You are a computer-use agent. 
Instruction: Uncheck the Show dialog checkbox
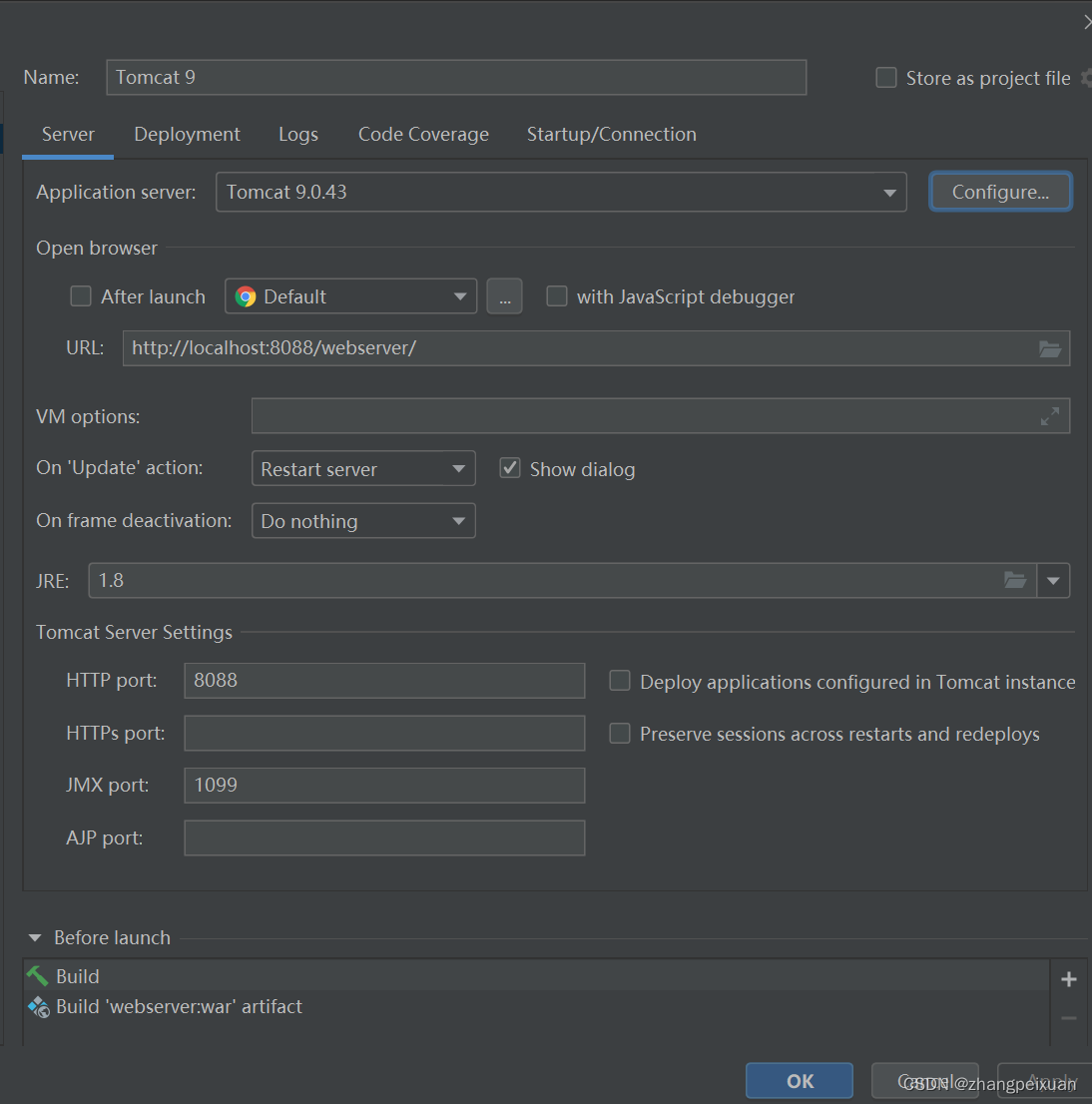tap(510, 468)
